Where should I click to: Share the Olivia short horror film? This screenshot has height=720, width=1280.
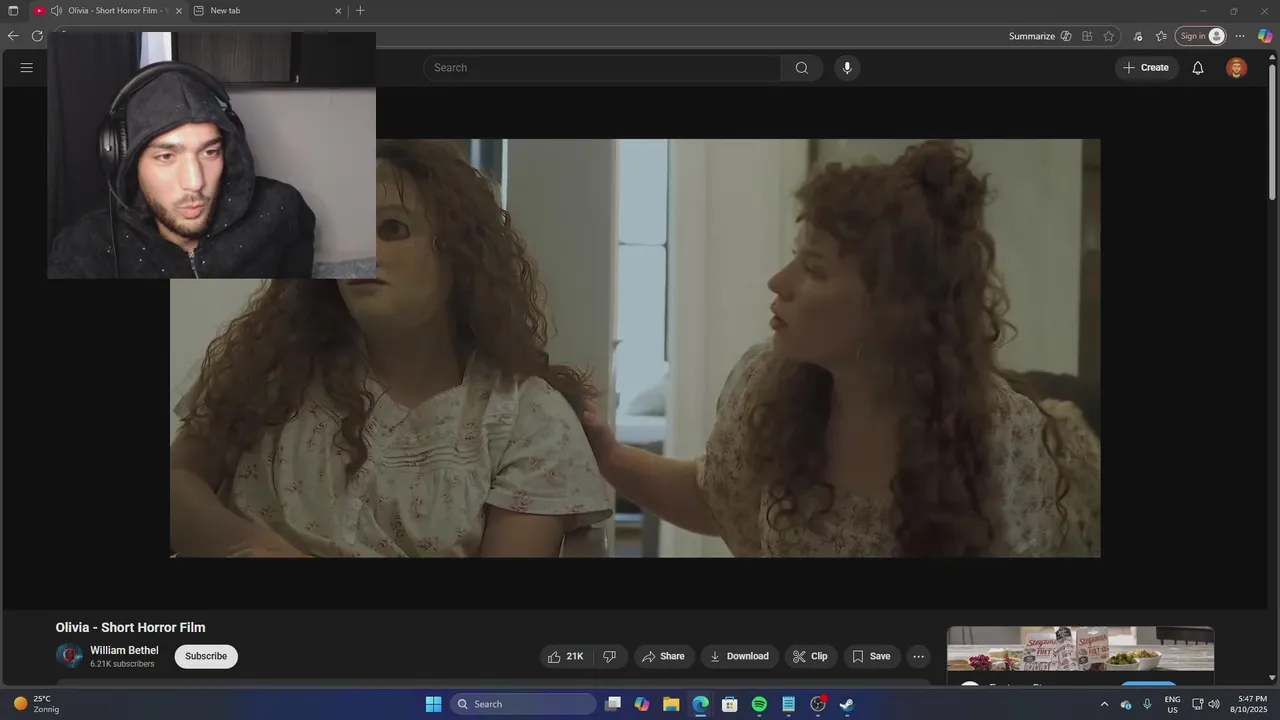tap(664, 657)
